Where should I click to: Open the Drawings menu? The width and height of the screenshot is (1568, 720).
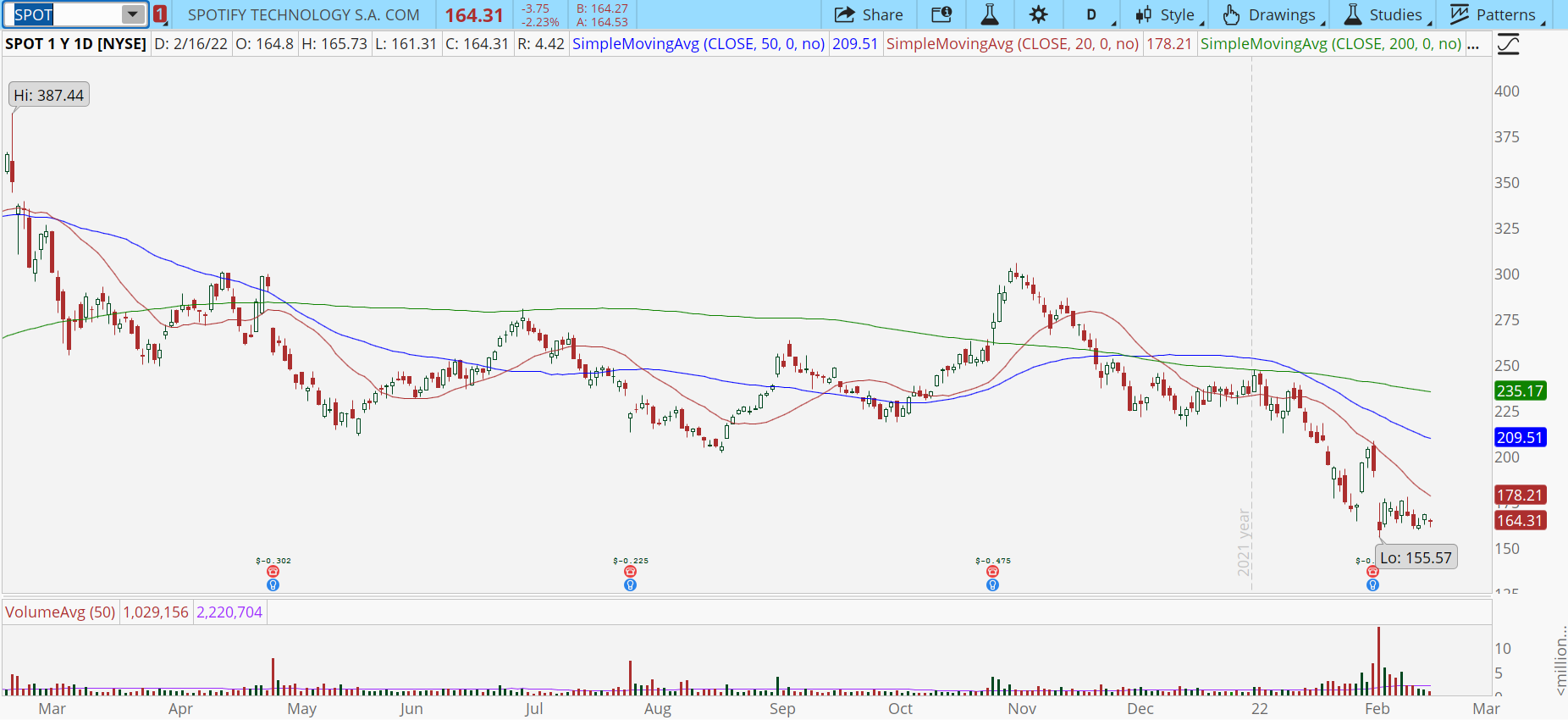pos(1273,14)
